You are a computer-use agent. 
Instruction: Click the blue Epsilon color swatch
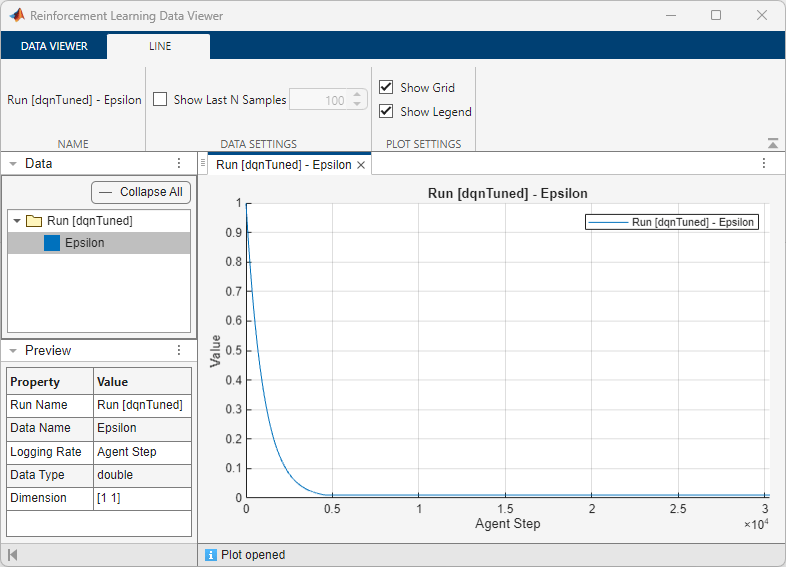(52, 243)
